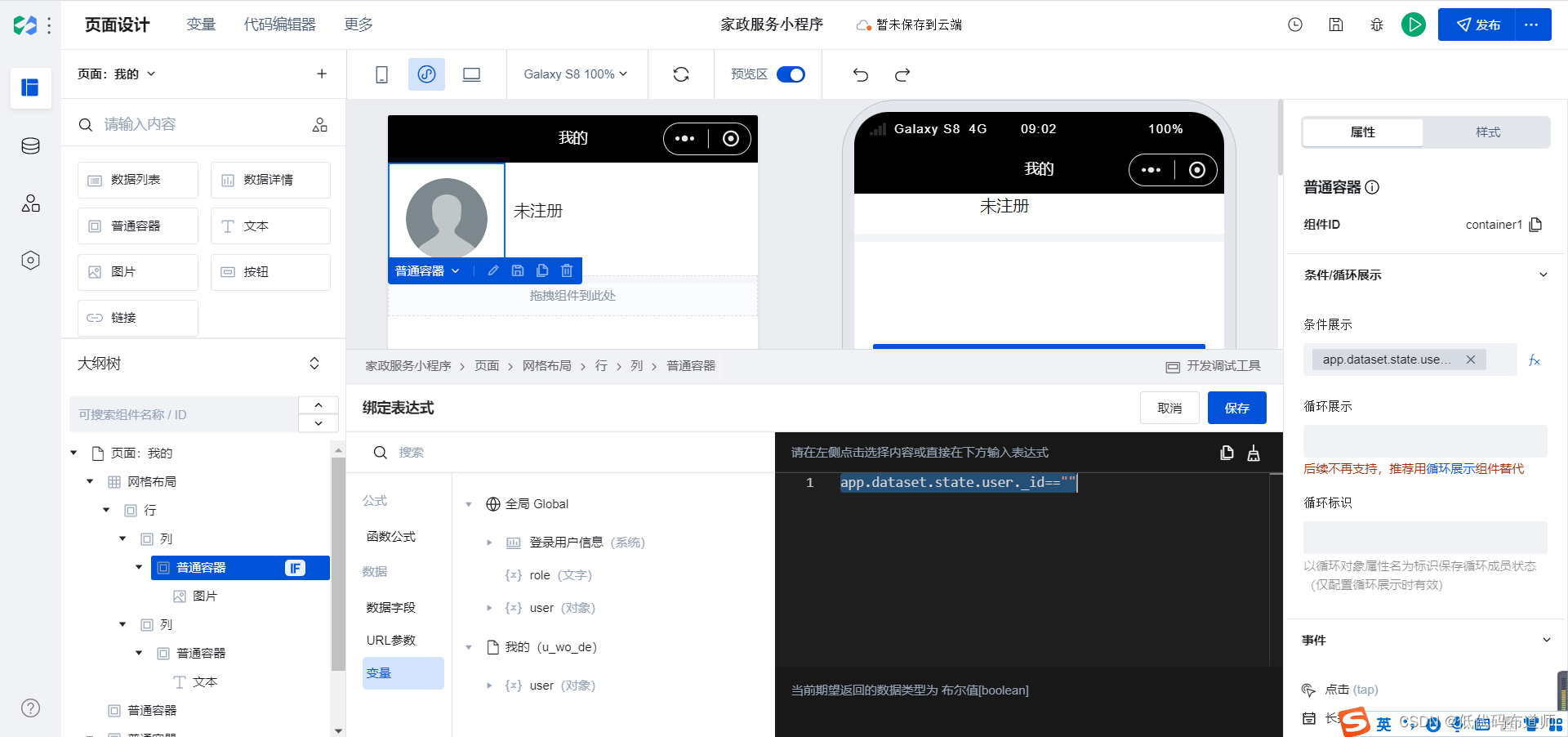
Task: Focus the 请输入内容 component search field
Action: click(x=196, y=124)
